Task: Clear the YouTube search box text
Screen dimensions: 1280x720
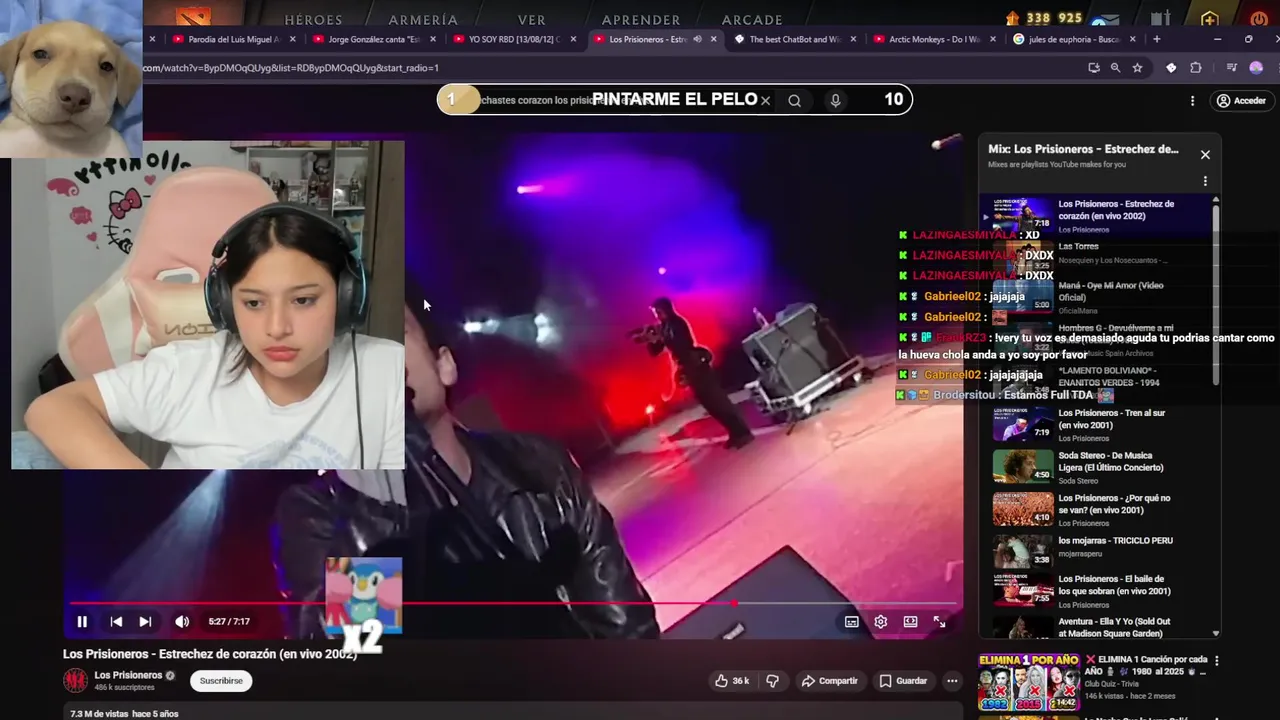Action: 765,100
